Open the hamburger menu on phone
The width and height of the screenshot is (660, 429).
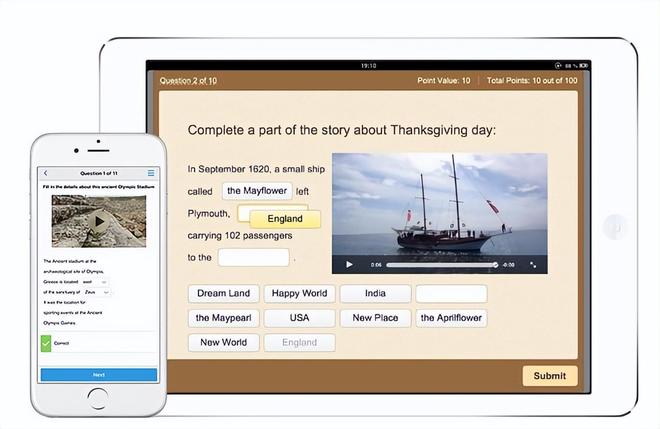tap(151, 173)
